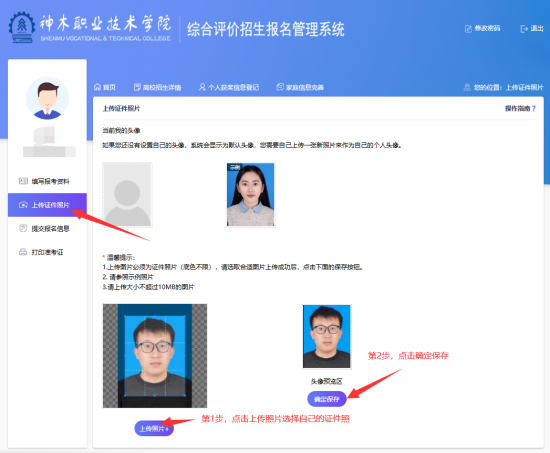Click the 确定保存 save button
The width and height of the screenshot is (550, 453).
coord(327,399)
